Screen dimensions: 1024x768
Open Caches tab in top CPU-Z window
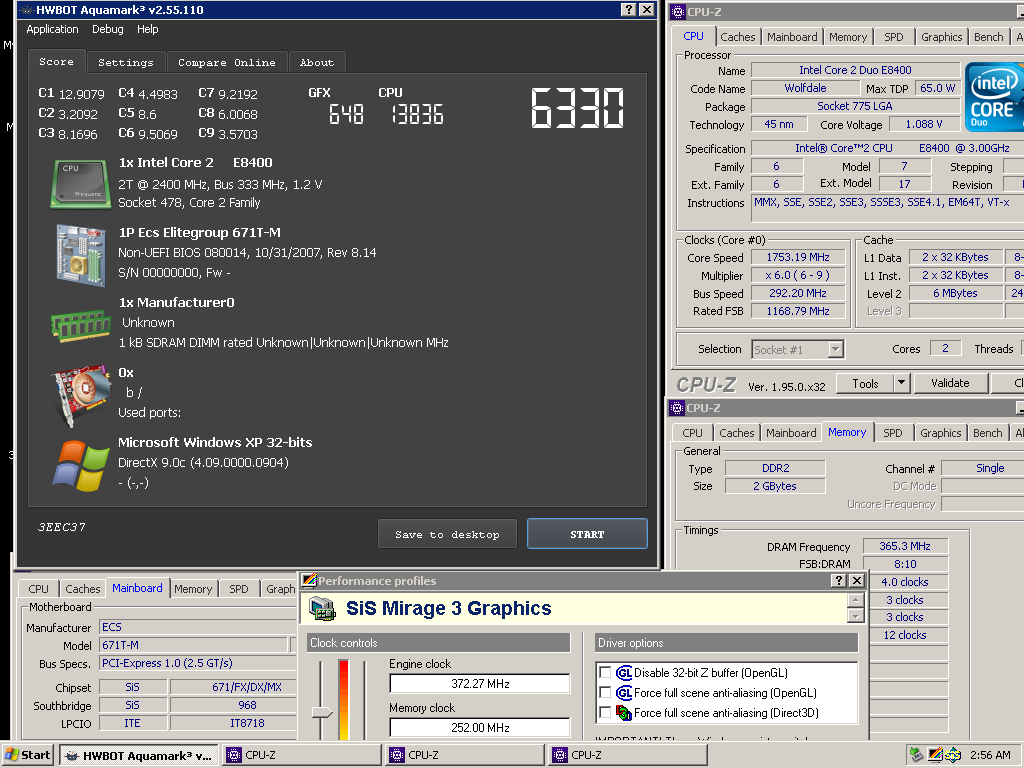[x=737, y=37]
